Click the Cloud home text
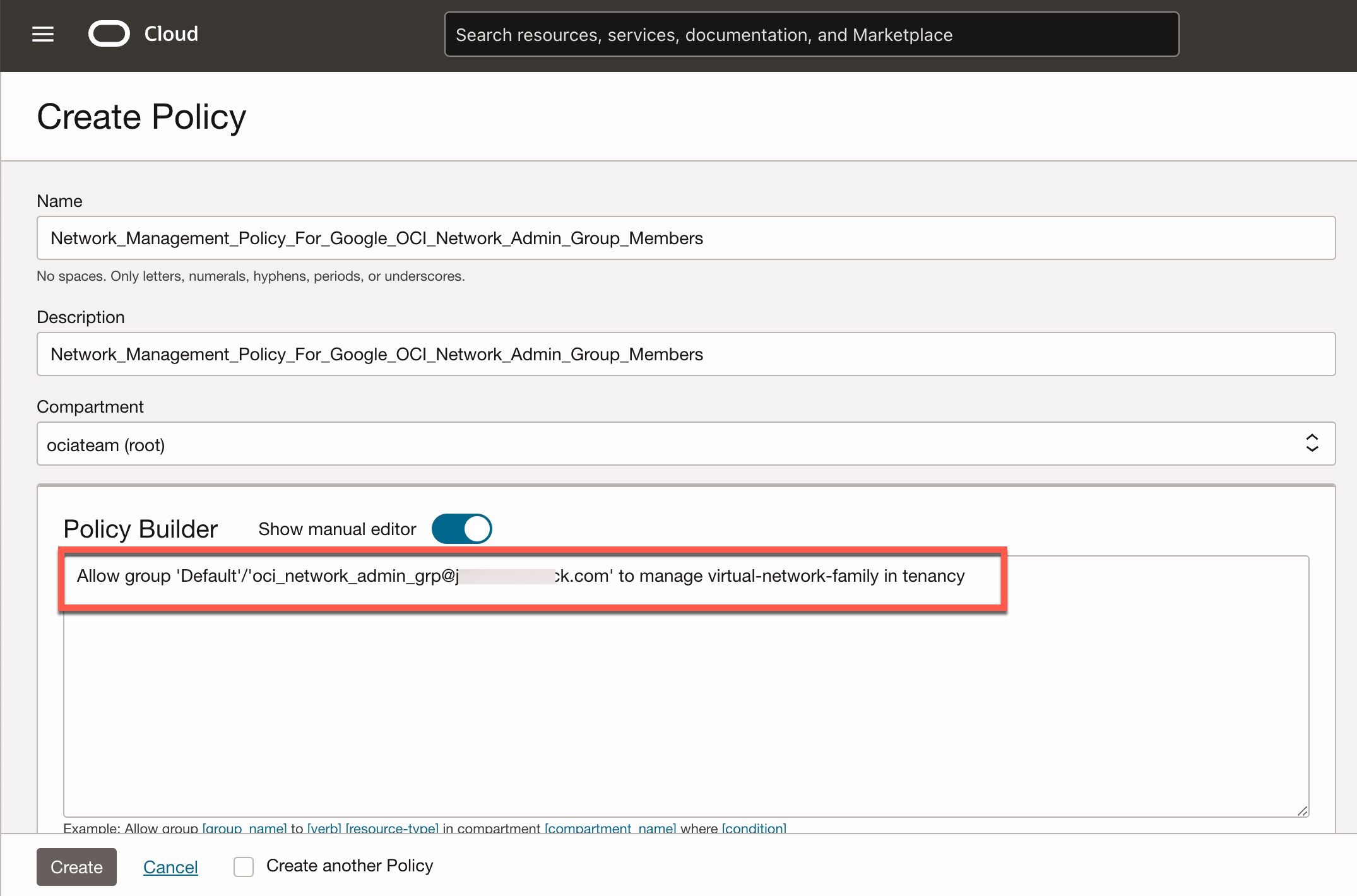Viewport: 1357px width, 896px height. pos(171,34)
